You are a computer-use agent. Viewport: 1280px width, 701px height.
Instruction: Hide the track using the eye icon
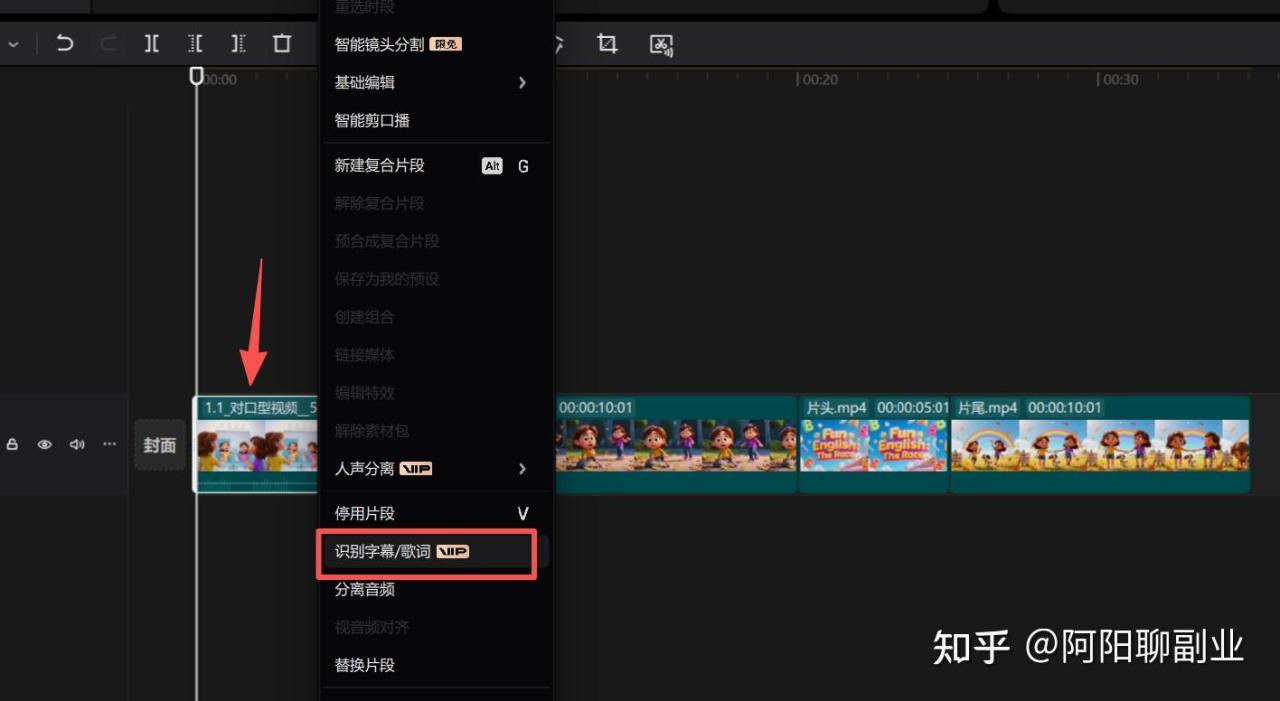pyautogui.click(x=44, y=444)
